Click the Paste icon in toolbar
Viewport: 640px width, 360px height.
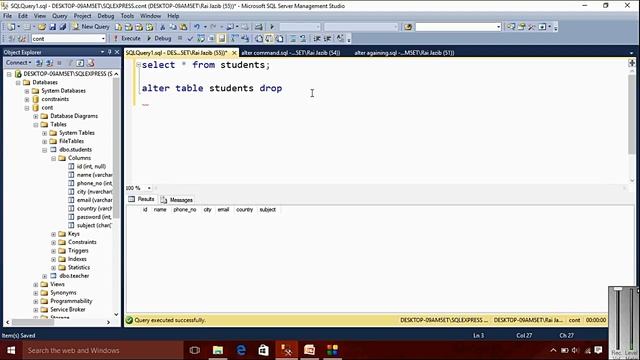tap(184, 27)
